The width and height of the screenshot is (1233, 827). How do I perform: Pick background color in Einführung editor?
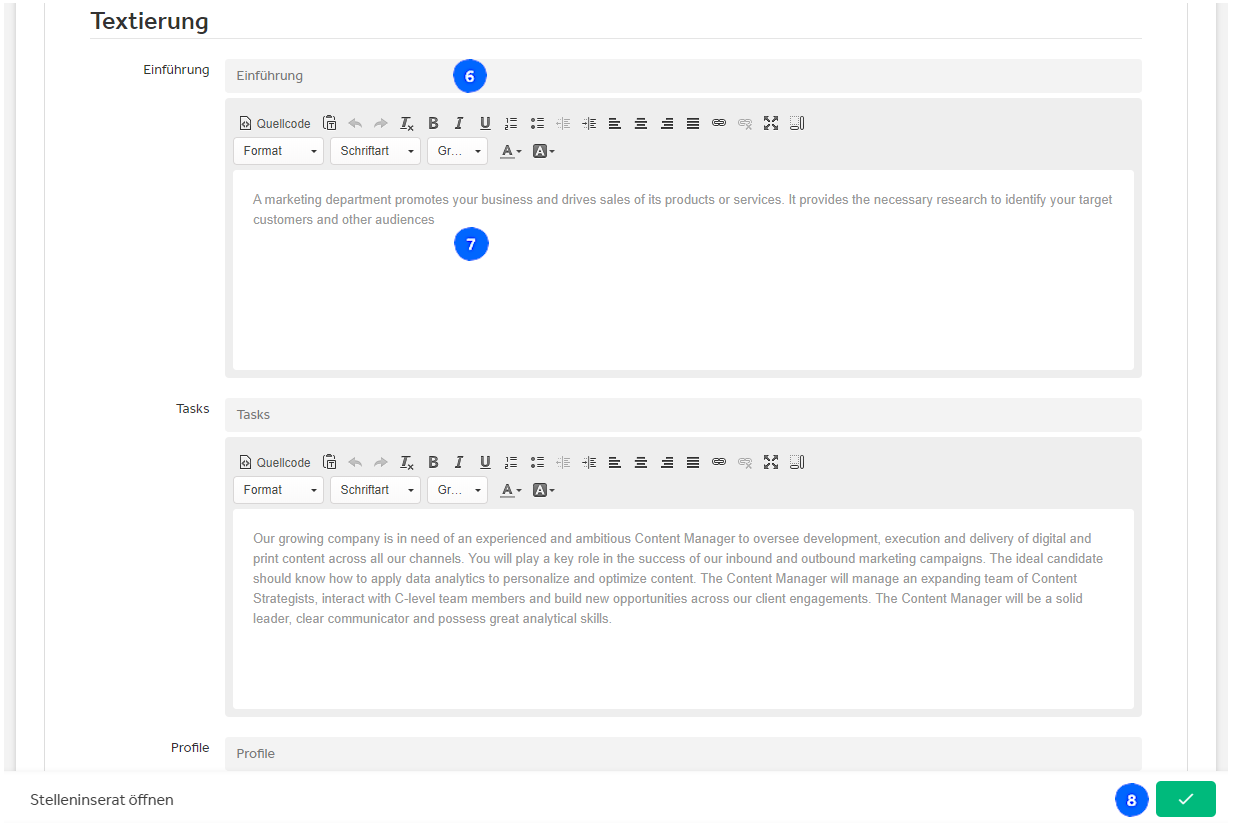(x=543, y=151)
